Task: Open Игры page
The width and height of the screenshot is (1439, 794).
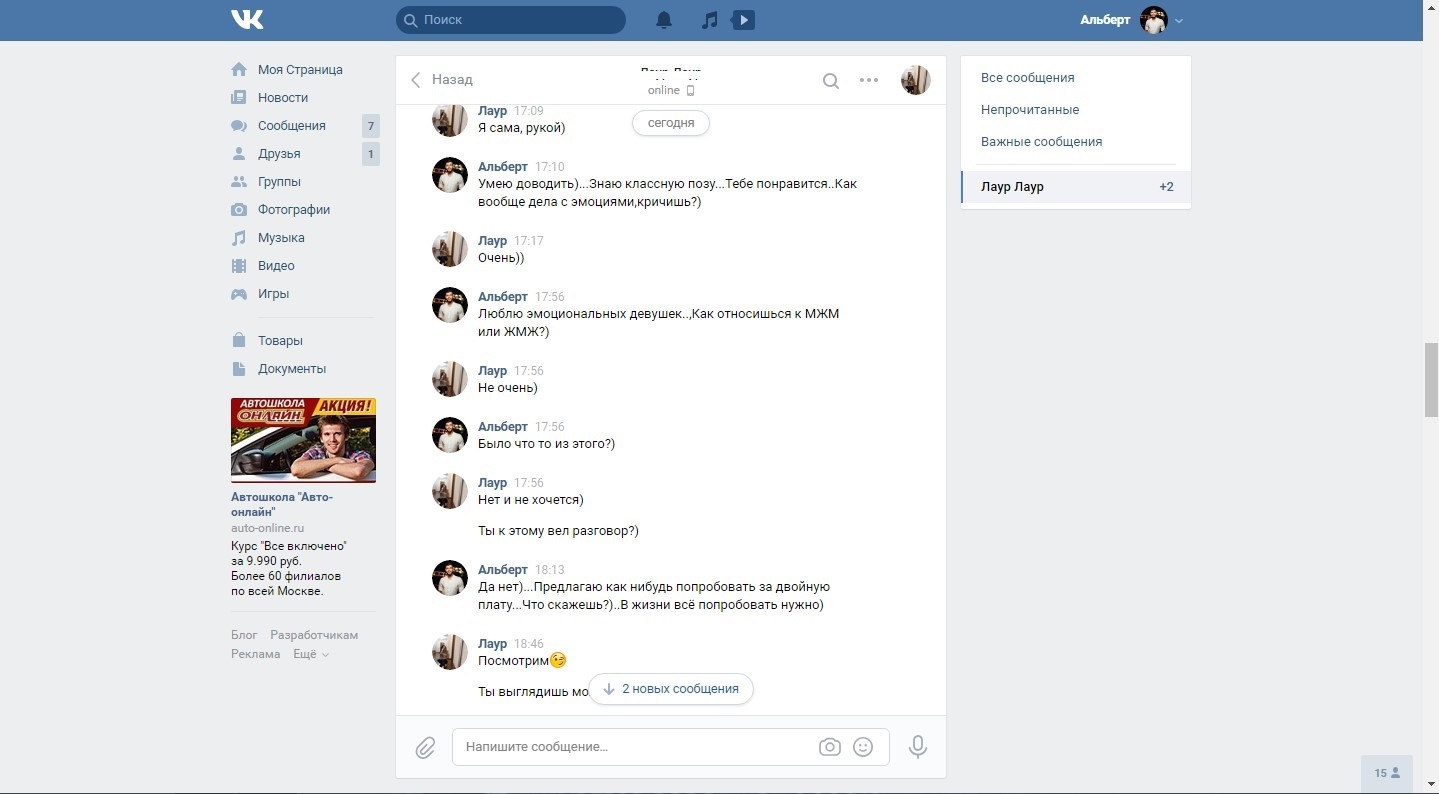Action: (273, 294)
